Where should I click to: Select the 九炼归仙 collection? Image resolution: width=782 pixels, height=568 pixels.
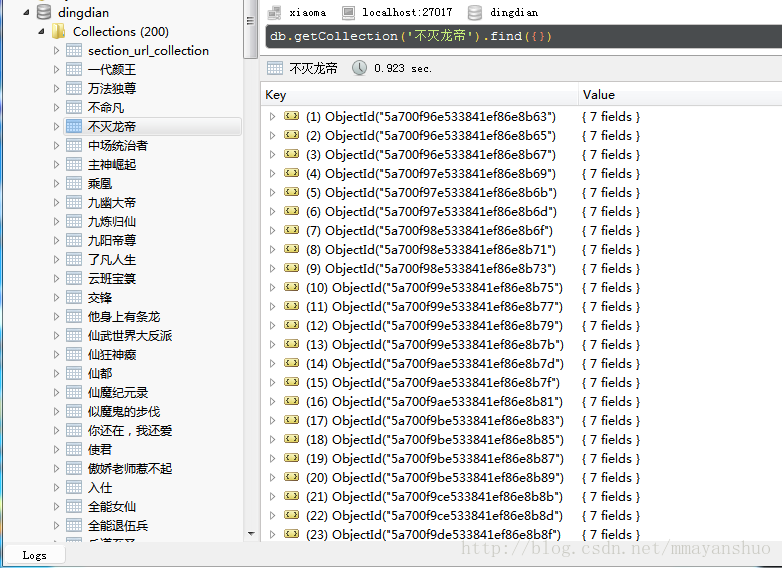[x=112, y=221]
